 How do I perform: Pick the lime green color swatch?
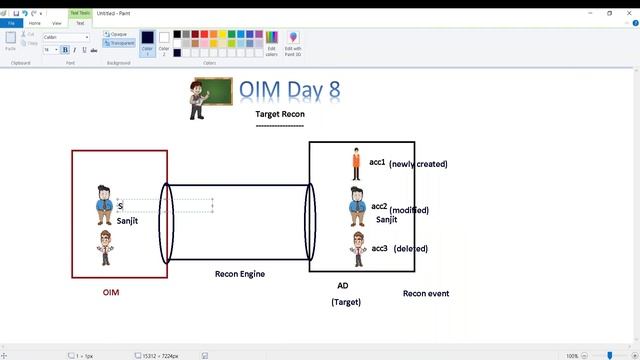coord(231,43)
